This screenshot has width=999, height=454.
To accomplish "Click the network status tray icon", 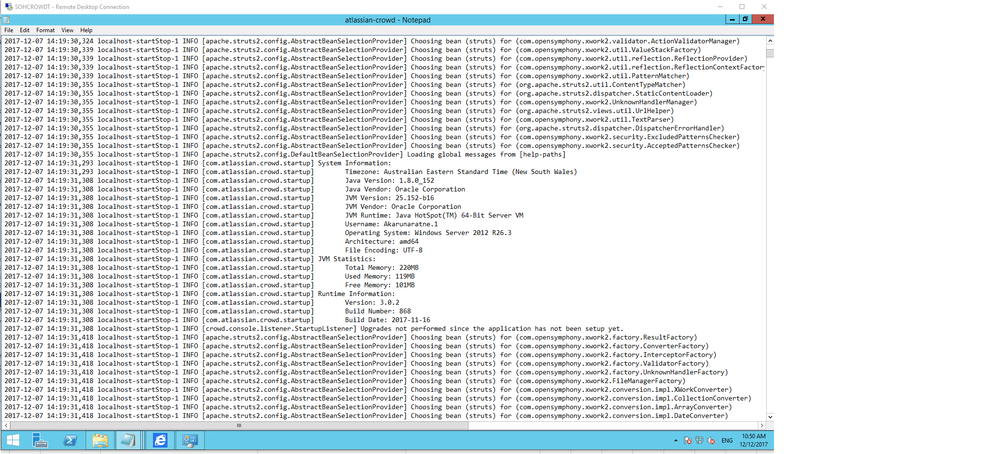I will point(699,441).
